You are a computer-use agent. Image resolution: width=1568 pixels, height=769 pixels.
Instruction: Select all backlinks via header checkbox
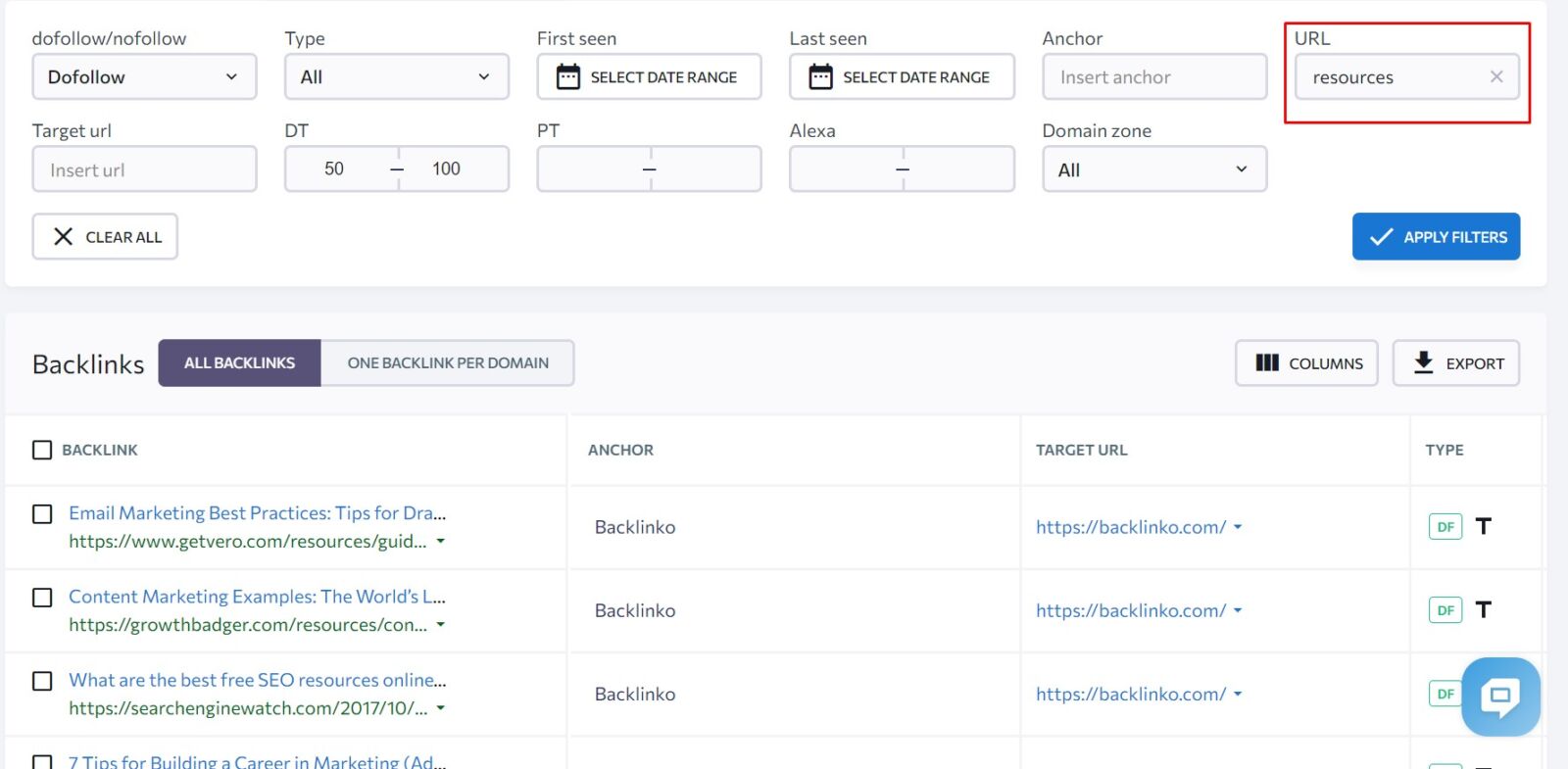pyautogui.click(x=42, y=450)
